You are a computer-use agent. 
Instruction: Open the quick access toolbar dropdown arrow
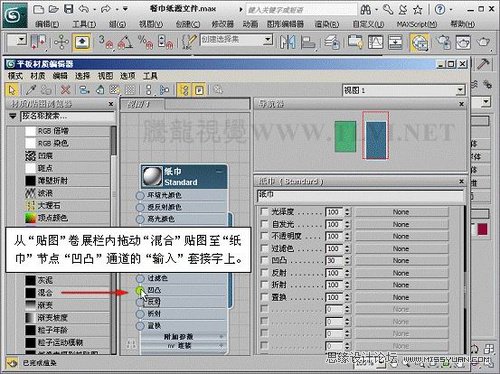pos(125,9)
